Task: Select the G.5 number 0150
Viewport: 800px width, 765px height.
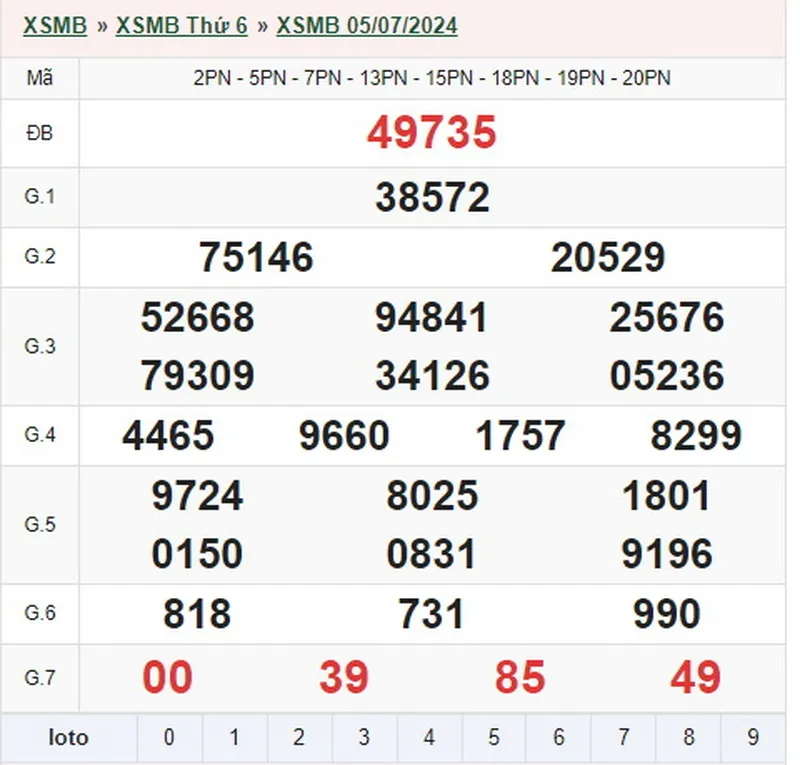Action: (x=197, y=554)
